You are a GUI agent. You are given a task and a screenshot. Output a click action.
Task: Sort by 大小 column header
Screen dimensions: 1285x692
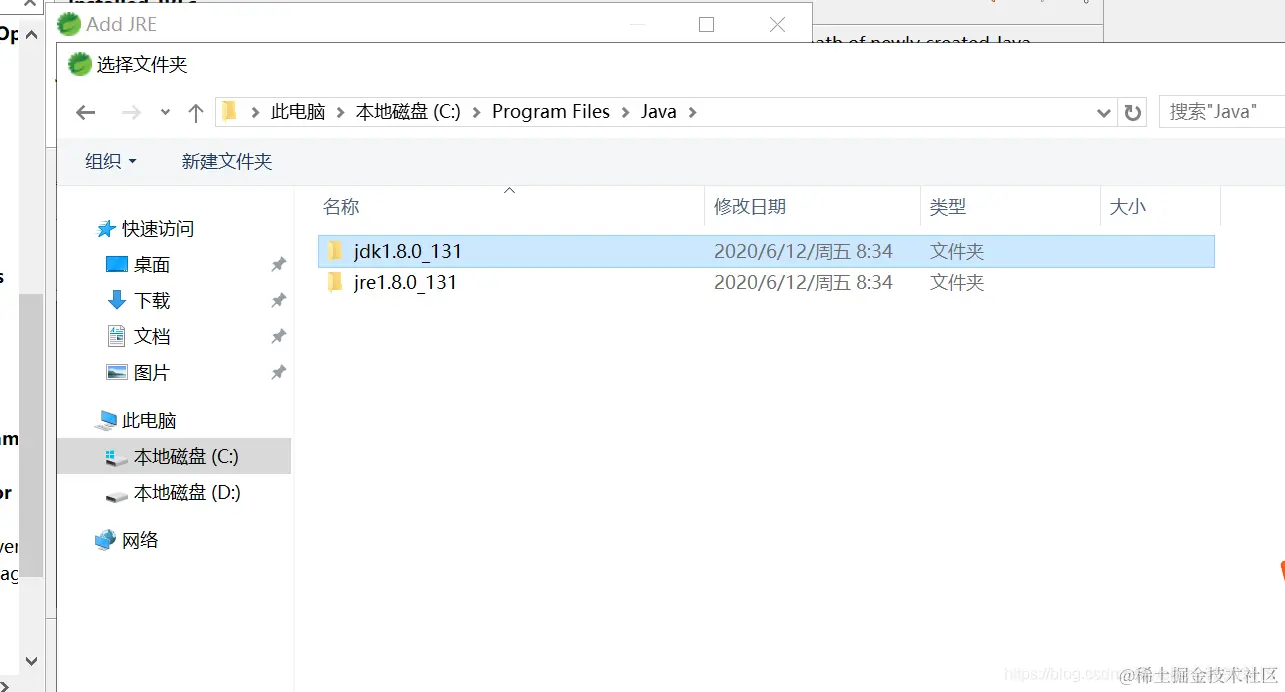coord(1128,207)
